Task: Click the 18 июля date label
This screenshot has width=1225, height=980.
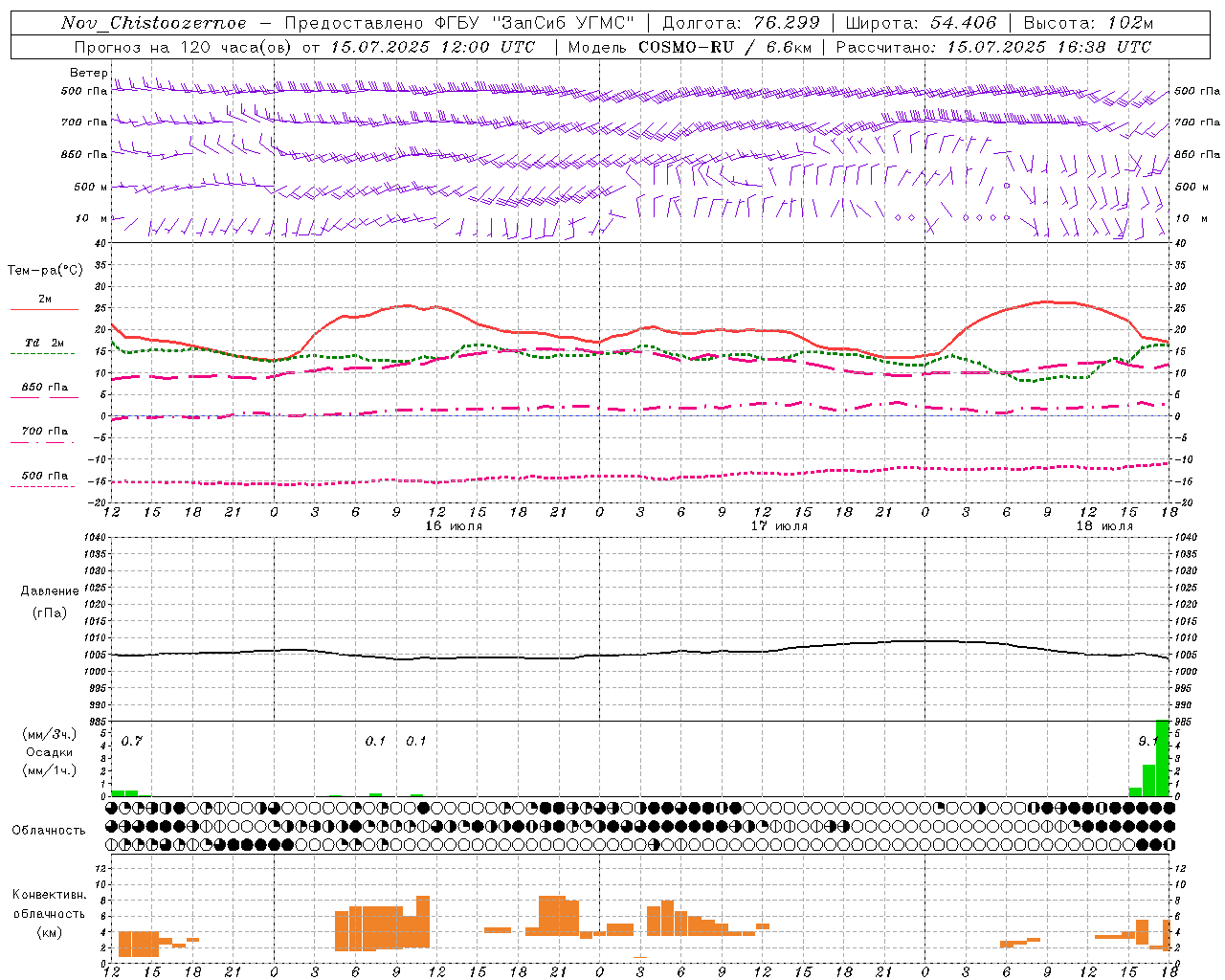Action: [1104, 526]
